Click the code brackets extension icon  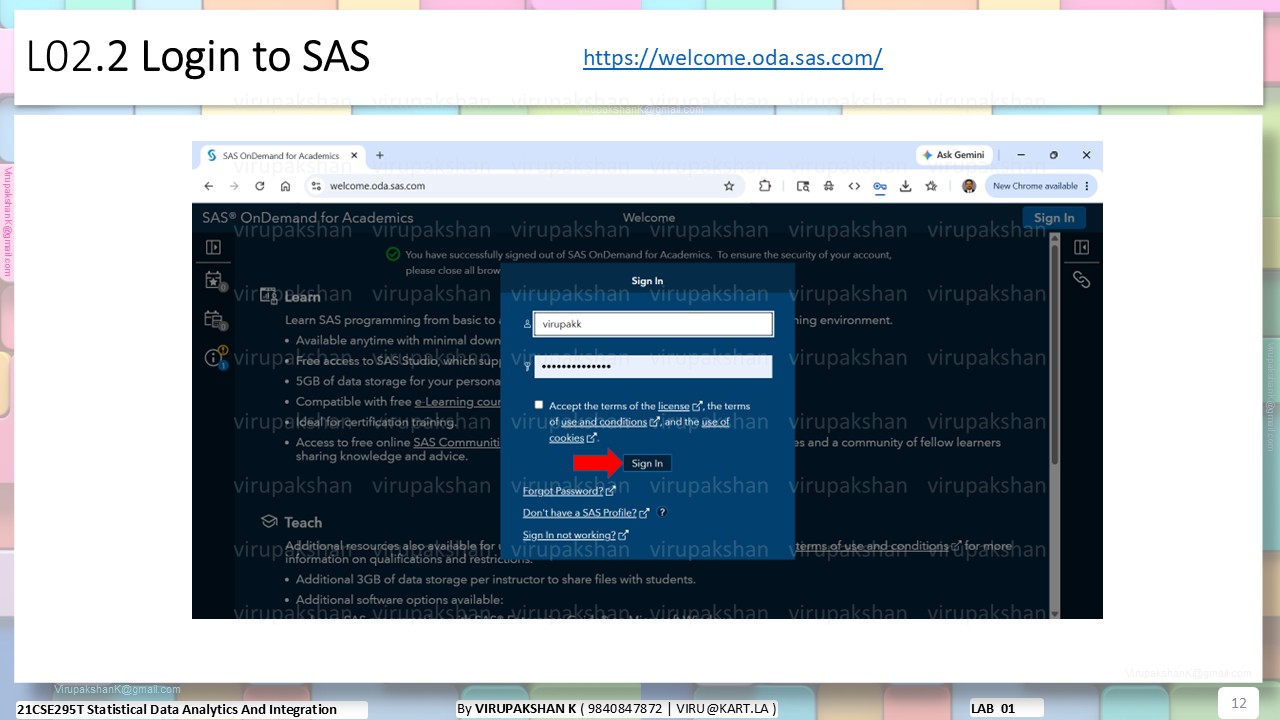point(854,186)
